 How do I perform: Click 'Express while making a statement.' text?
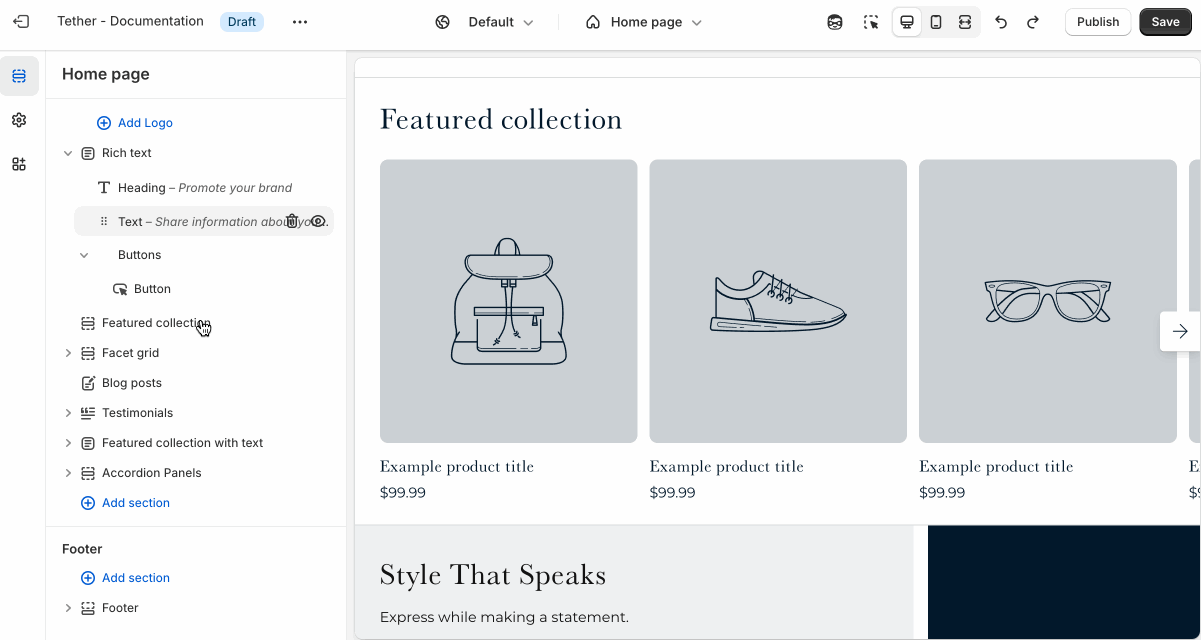(504, 617)
